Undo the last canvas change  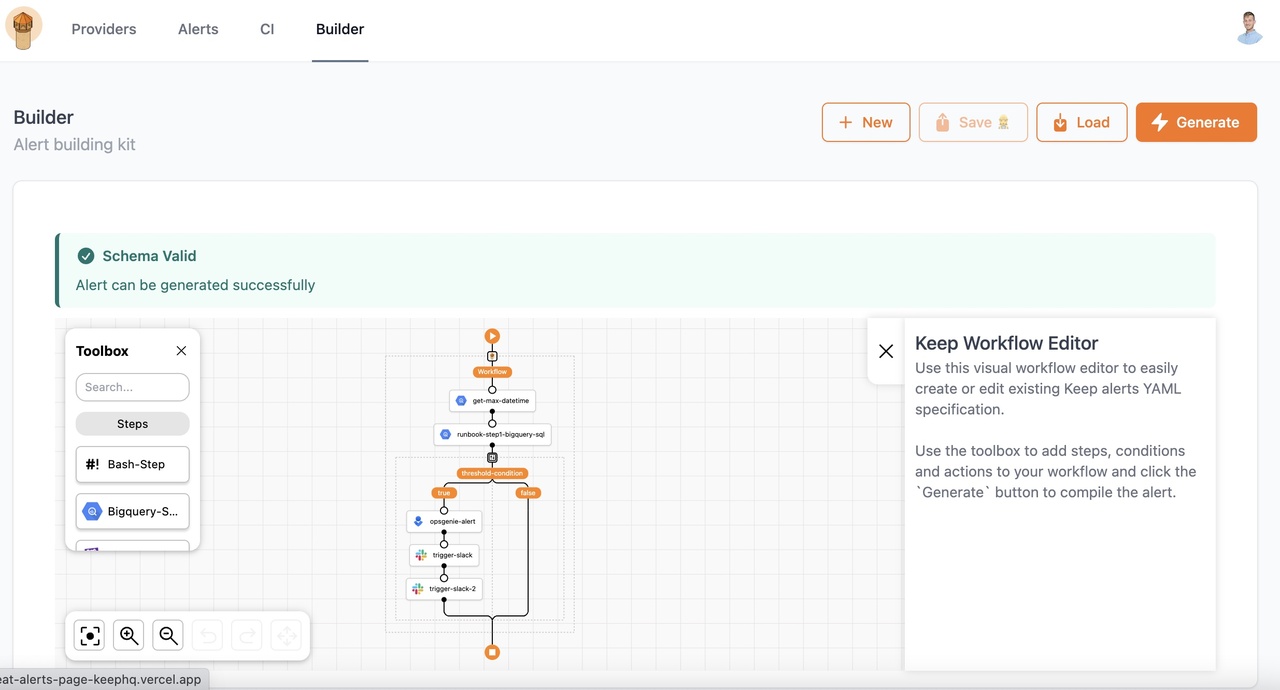(x=208, y=635)
